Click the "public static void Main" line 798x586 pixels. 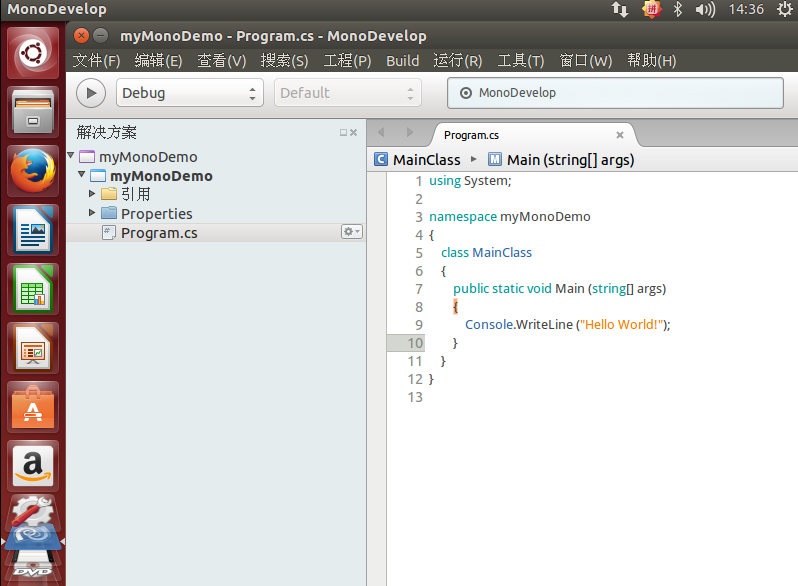[x=559, y=289]
